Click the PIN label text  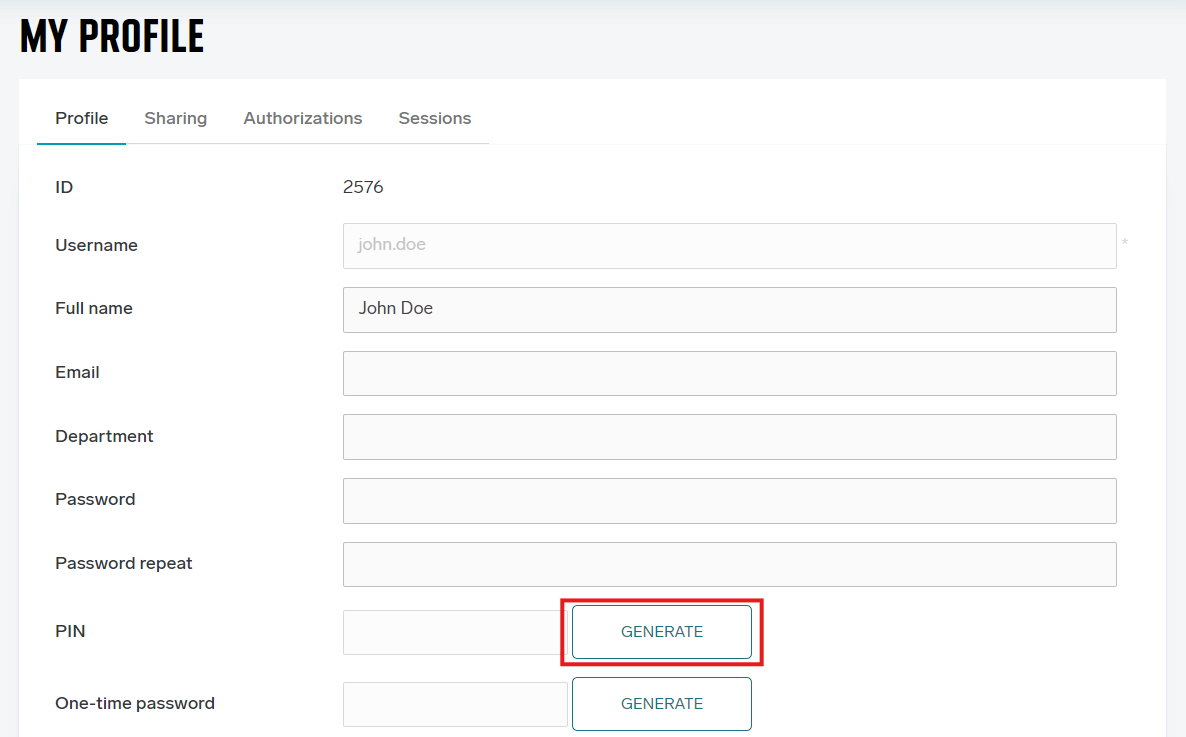(x=69, y=631)
